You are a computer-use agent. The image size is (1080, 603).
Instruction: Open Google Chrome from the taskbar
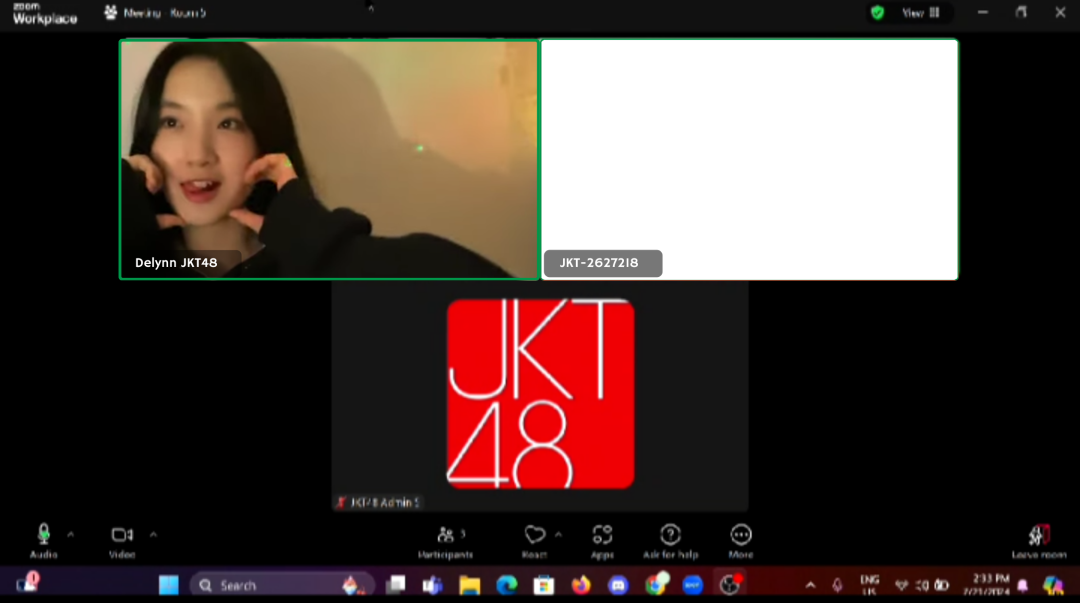pos(656,585)
